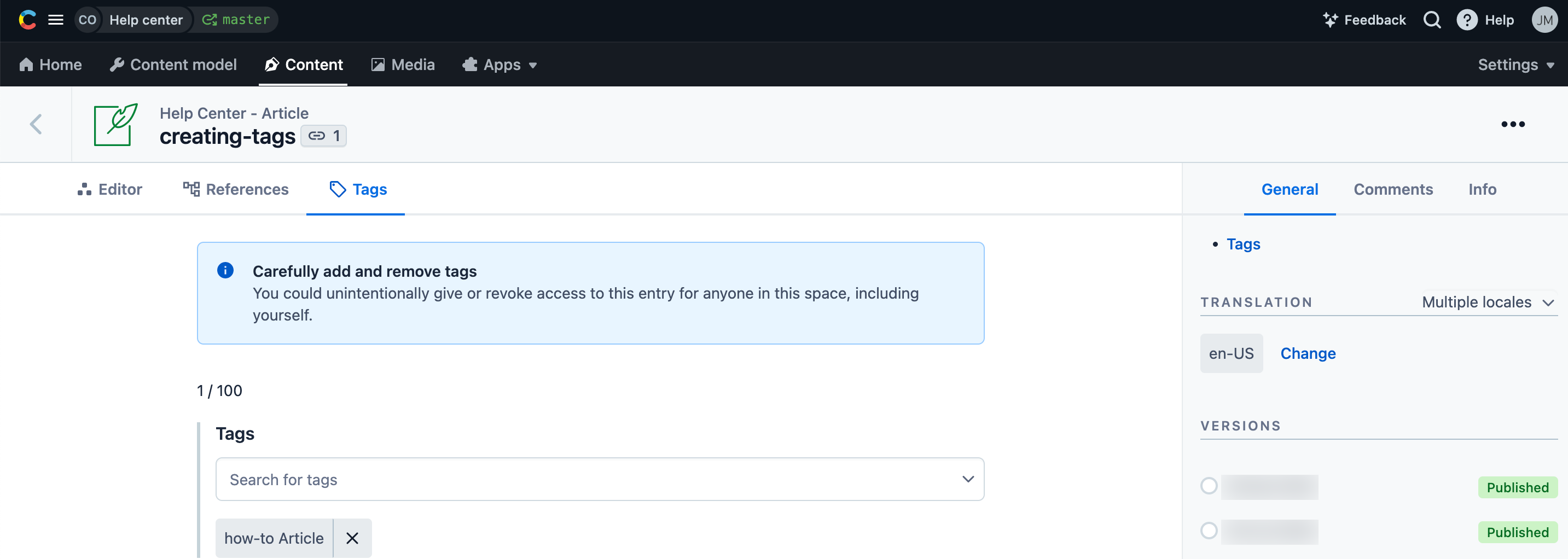Open the three-dot entry actions menu

[1512, 124]
